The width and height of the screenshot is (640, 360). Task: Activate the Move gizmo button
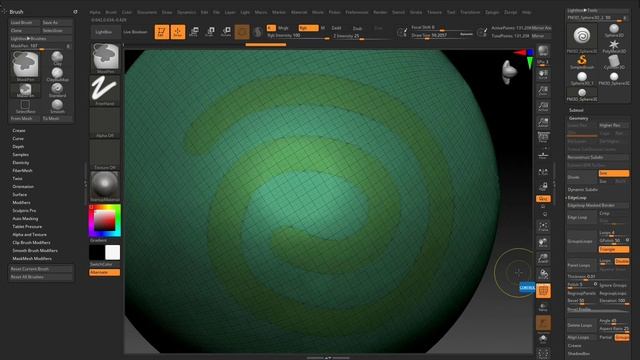tap(194, 32)
